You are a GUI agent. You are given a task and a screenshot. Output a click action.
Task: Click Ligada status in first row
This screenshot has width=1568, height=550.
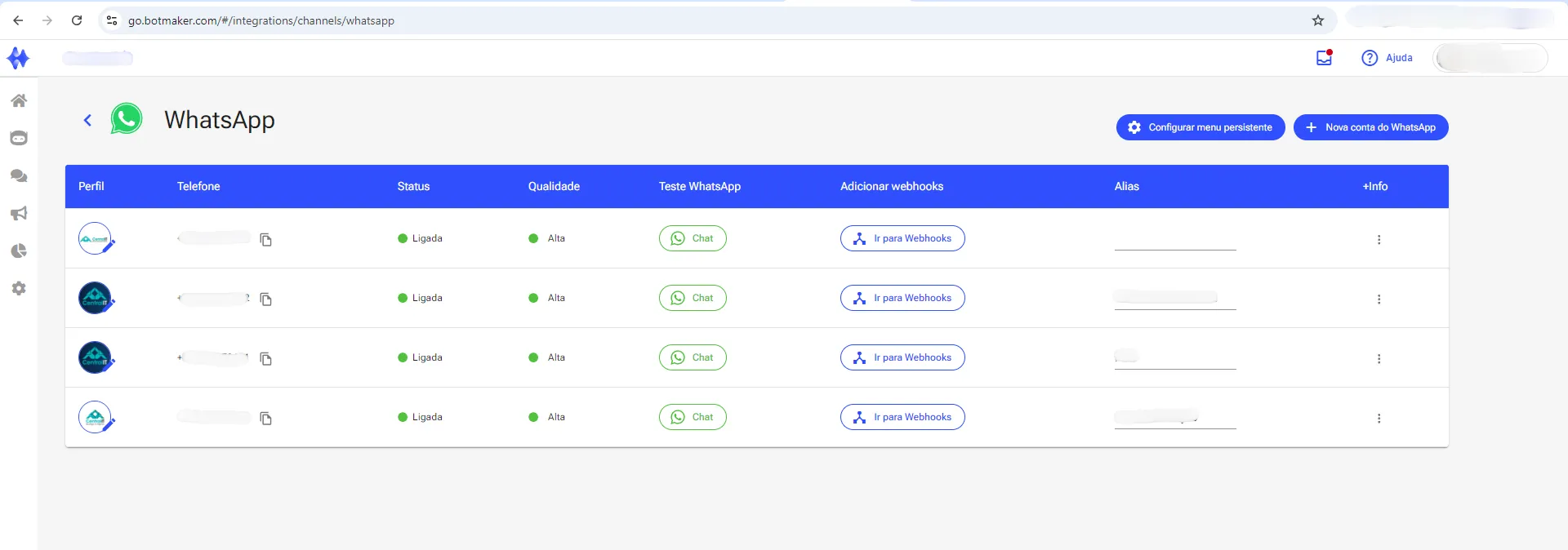(420, 238)
